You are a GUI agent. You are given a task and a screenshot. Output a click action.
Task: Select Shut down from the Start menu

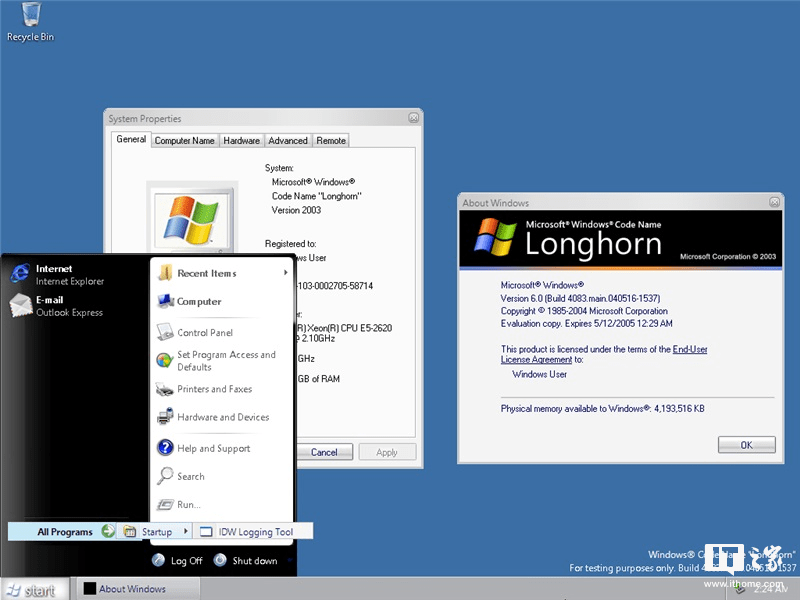258,561
